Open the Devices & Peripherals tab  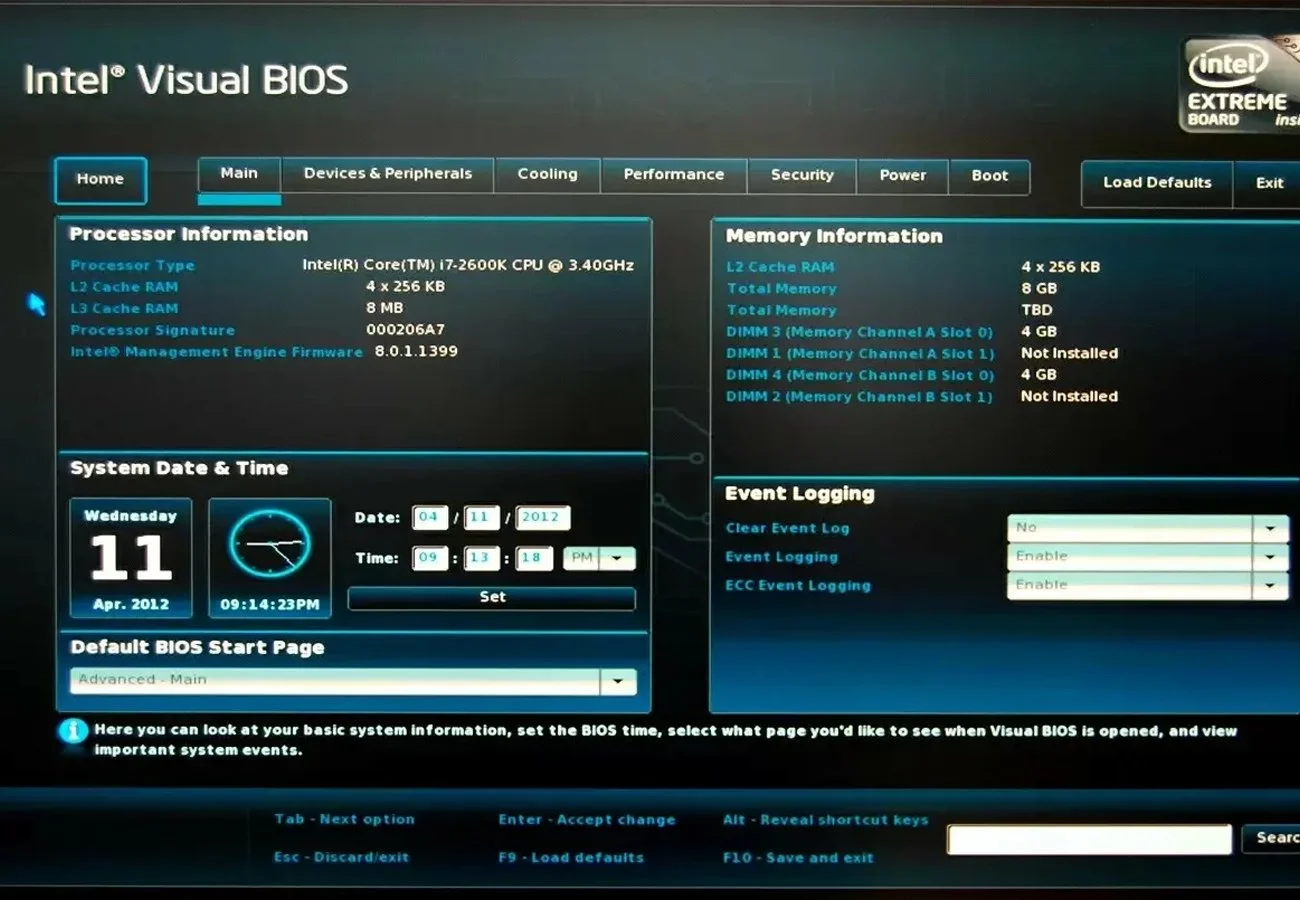[388, 174]
